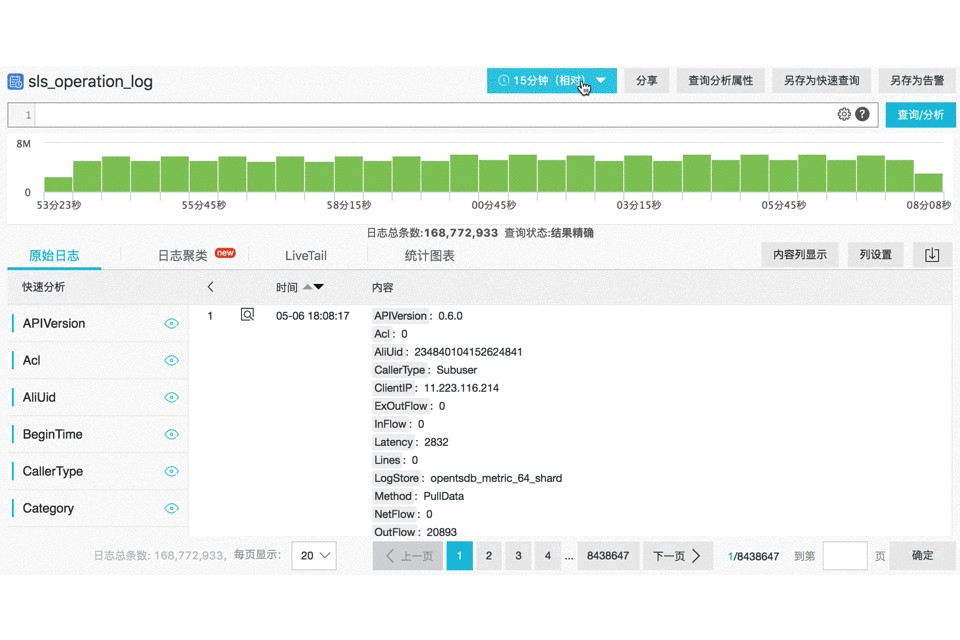Click the timestamp 05-06 18:08:17

click(312, 316)
